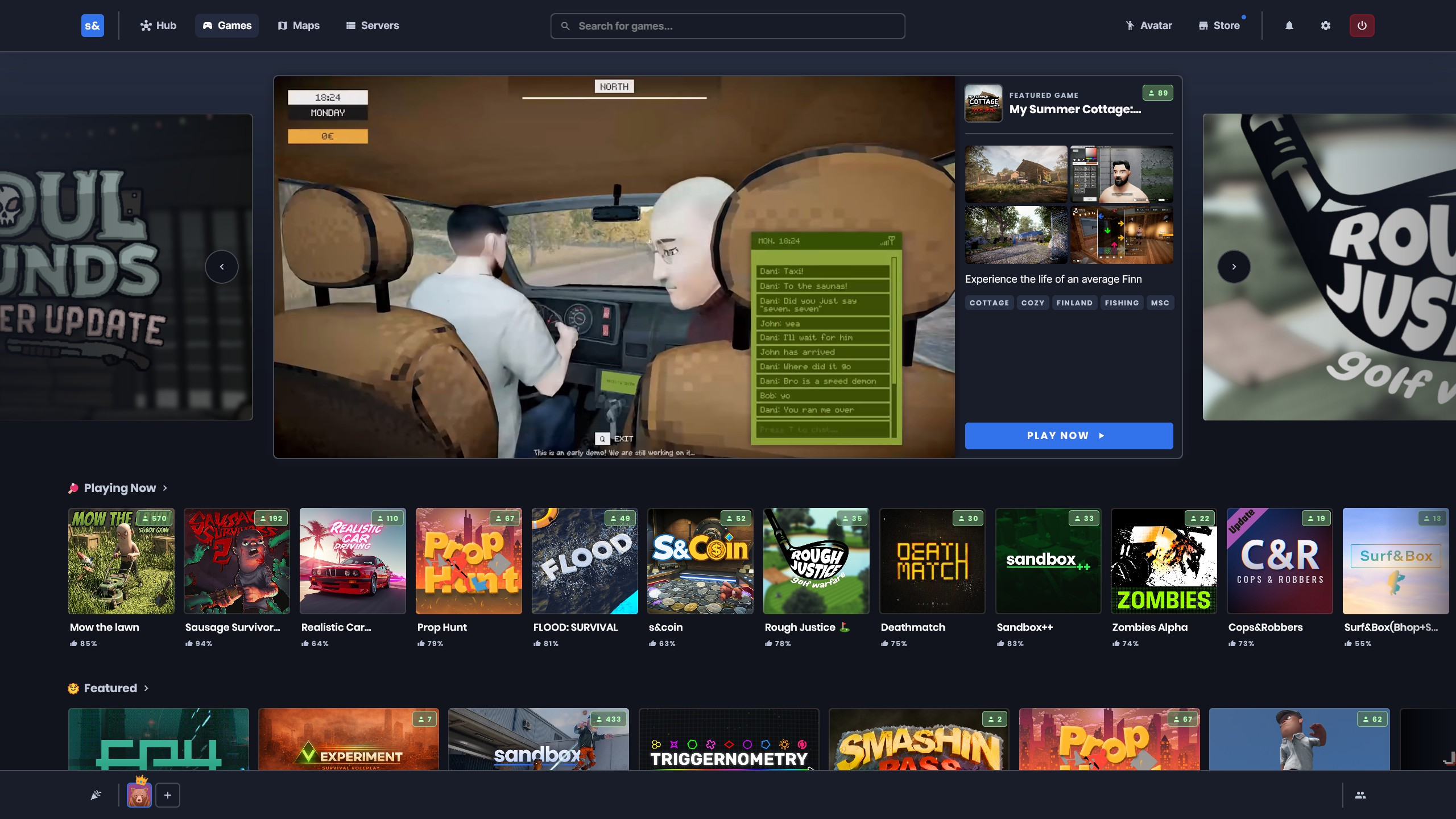Click the s& home logo icon
This screenshot has height=819, width=1456.
[x=92, y=26]
